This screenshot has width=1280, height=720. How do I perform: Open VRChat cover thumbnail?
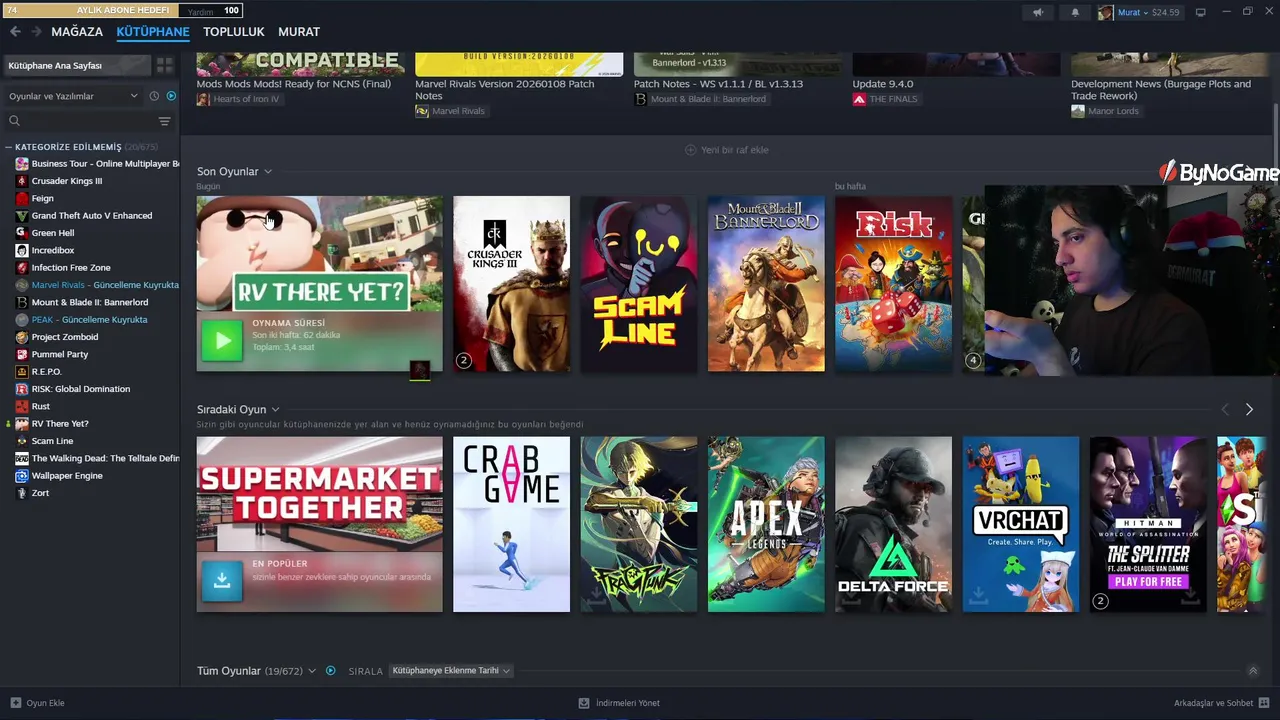[x=1021, y=524]
